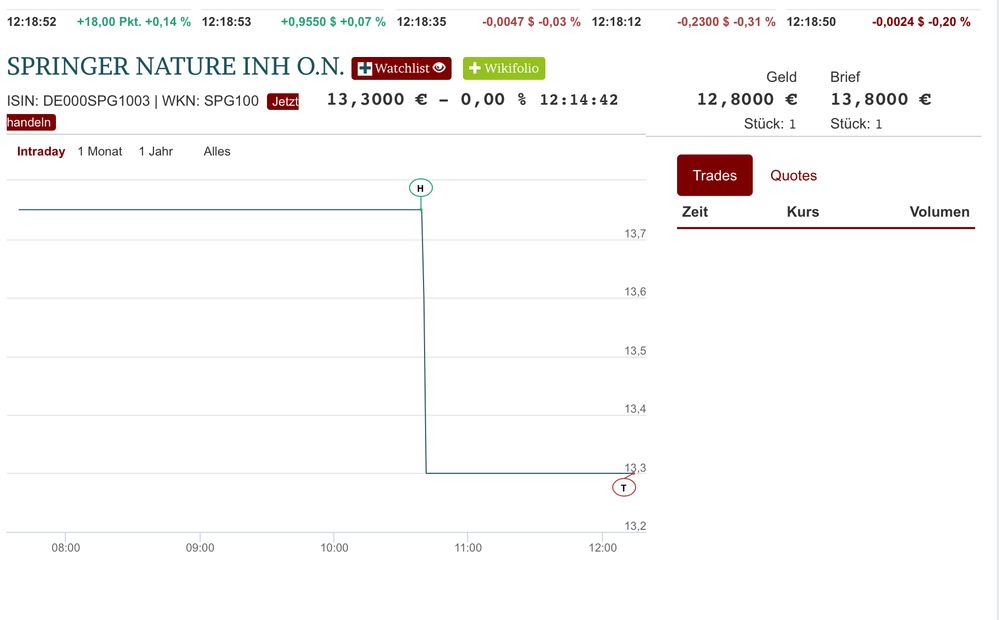Open the ticker item showing -0,2300 $
Viewport: 999px width, 620px height.
pos(726,22)
